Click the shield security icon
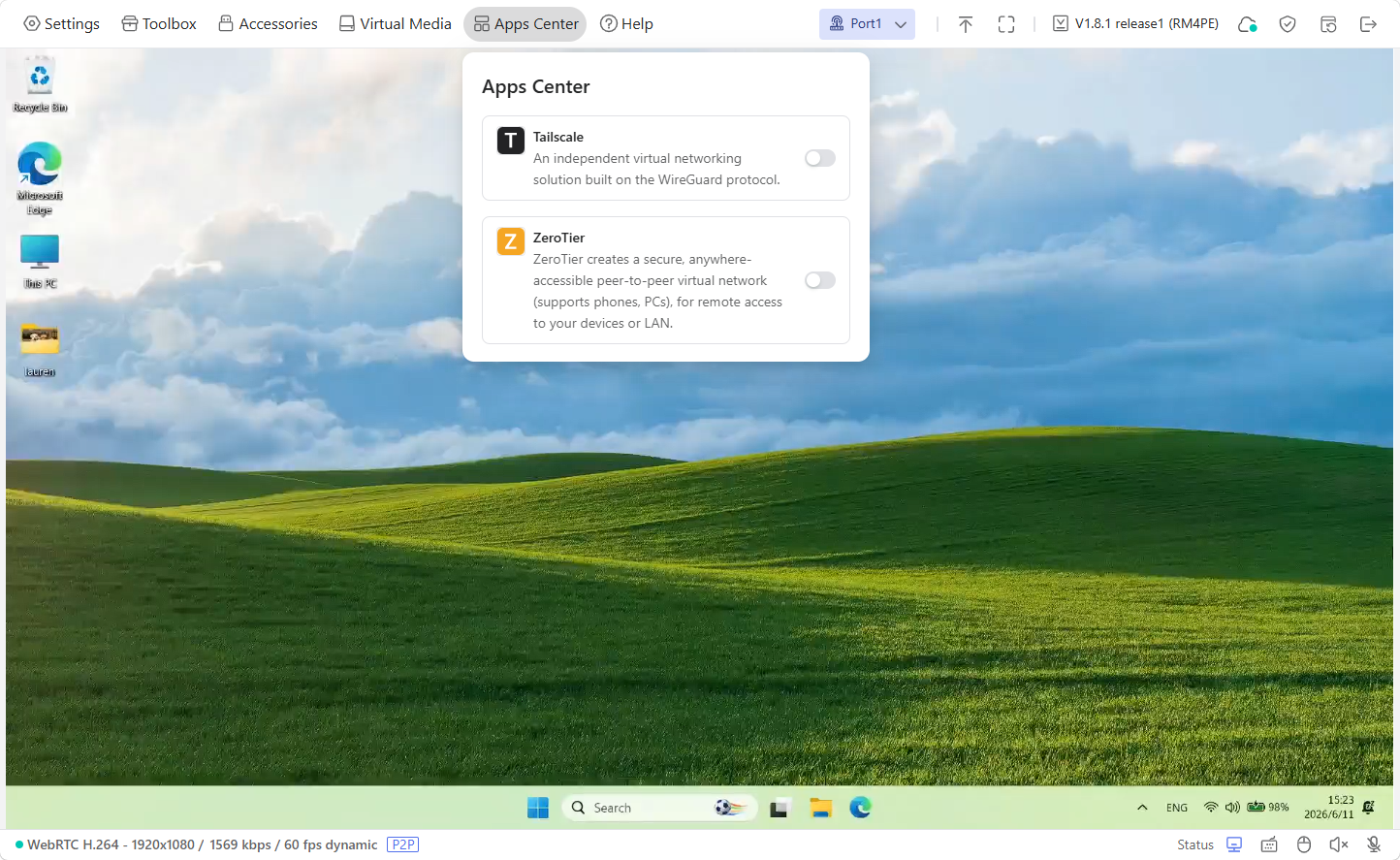This screenshot has height=860, width=1400. coord(1288,24)
